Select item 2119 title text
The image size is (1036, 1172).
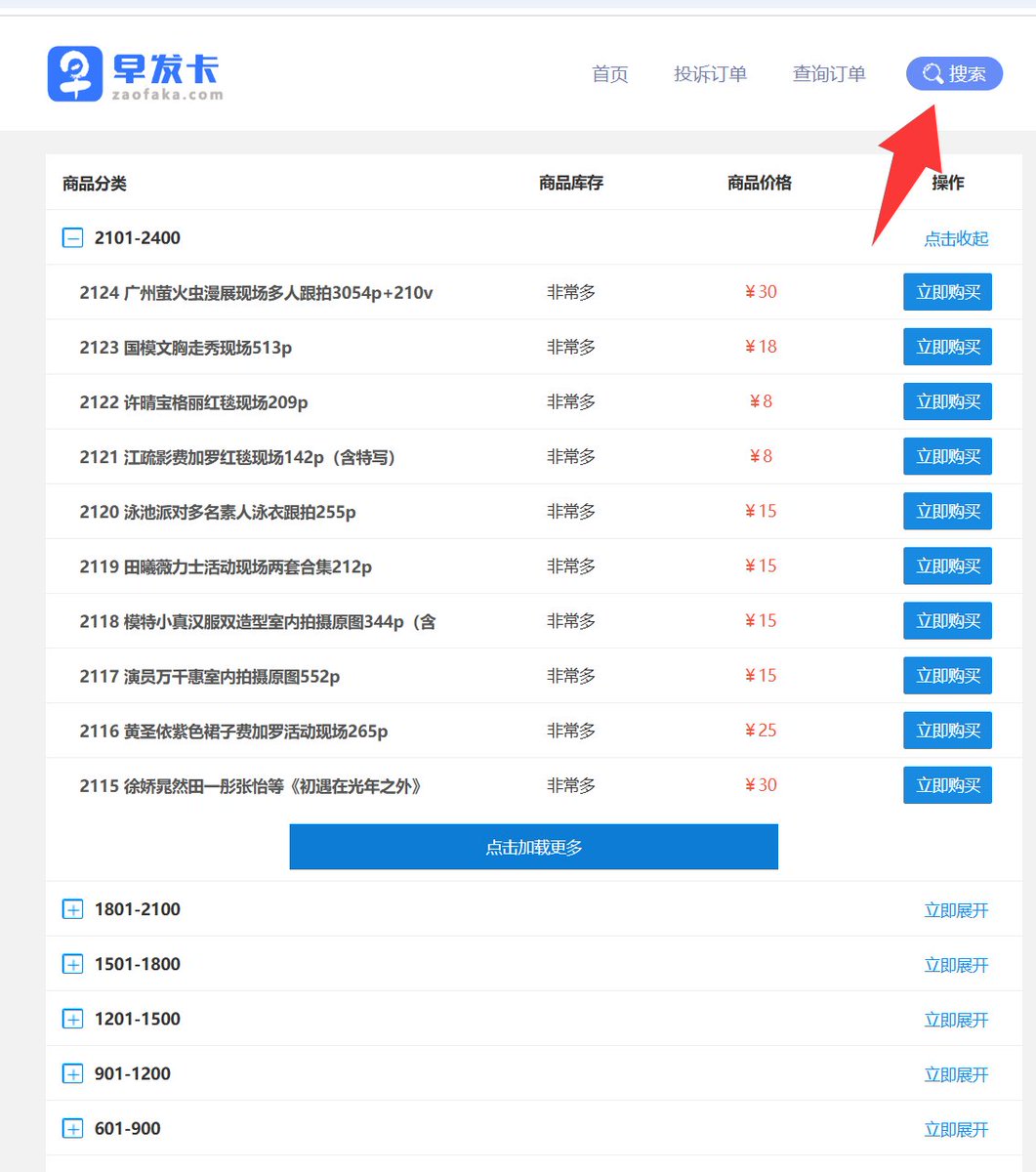[226, 566]
